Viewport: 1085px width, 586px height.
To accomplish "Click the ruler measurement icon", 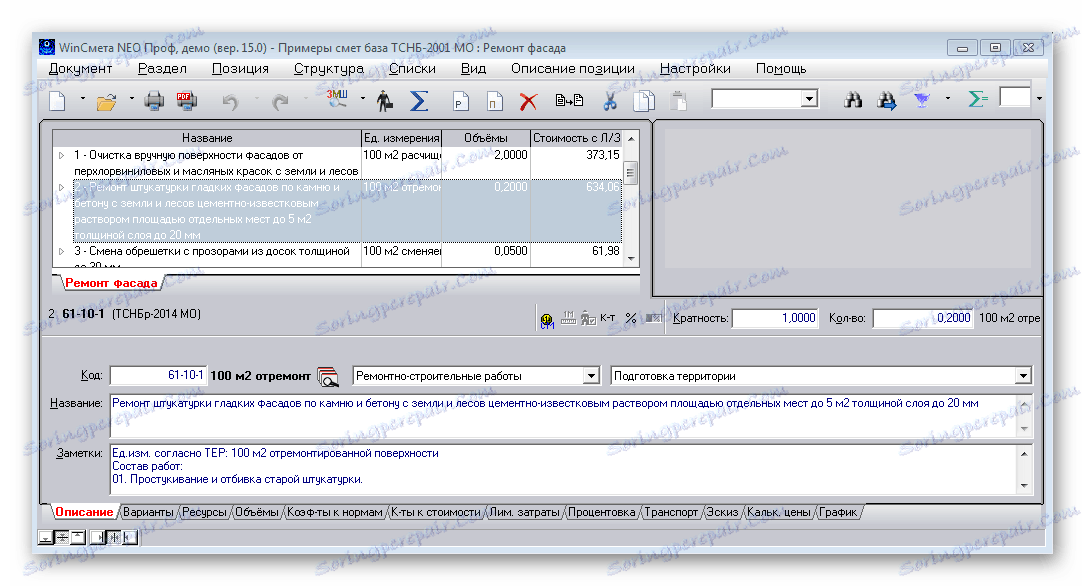I will pos(568,318).
